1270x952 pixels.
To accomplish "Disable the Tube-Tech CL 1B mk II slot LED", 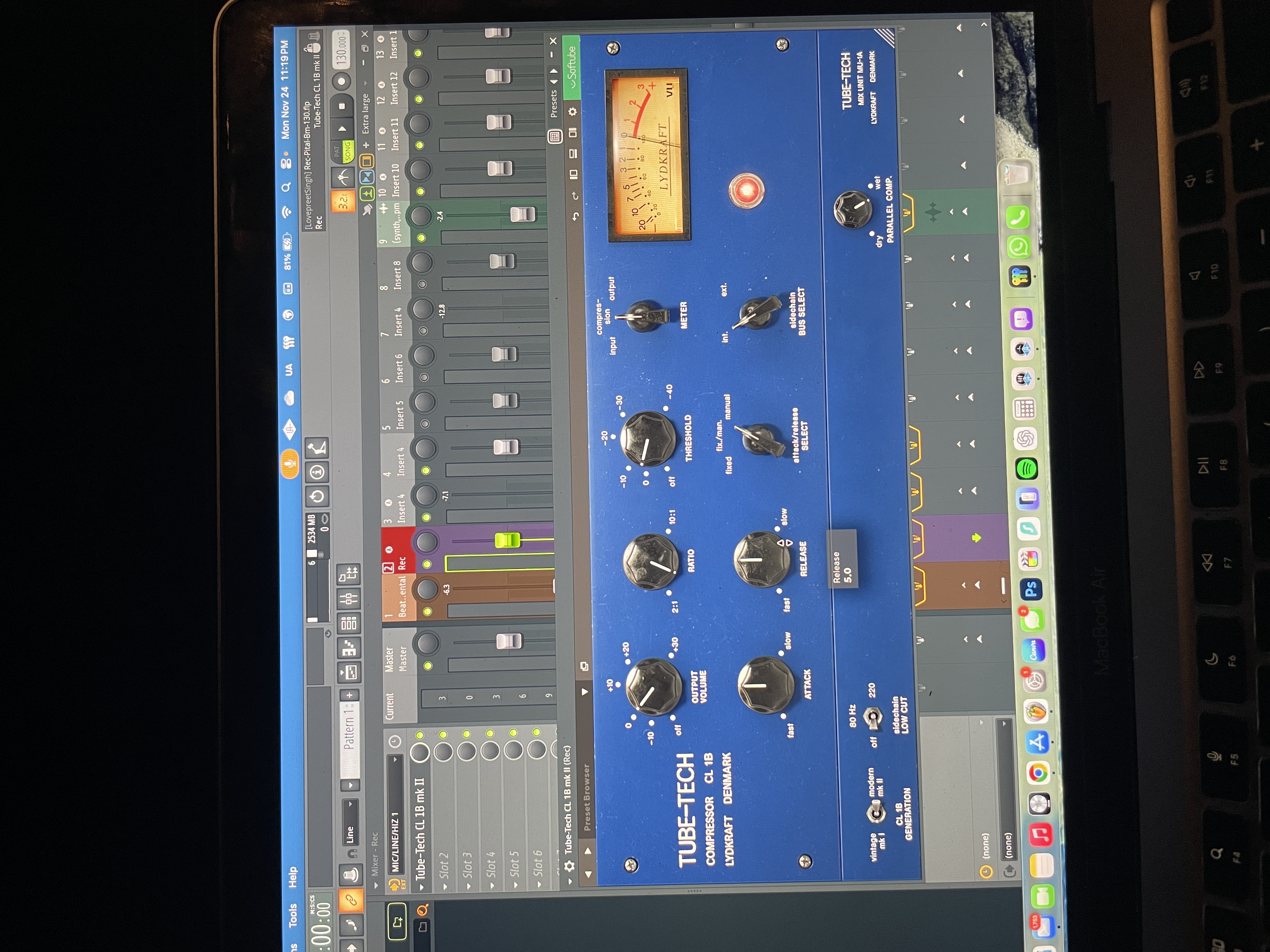I will tap(420, 735).
